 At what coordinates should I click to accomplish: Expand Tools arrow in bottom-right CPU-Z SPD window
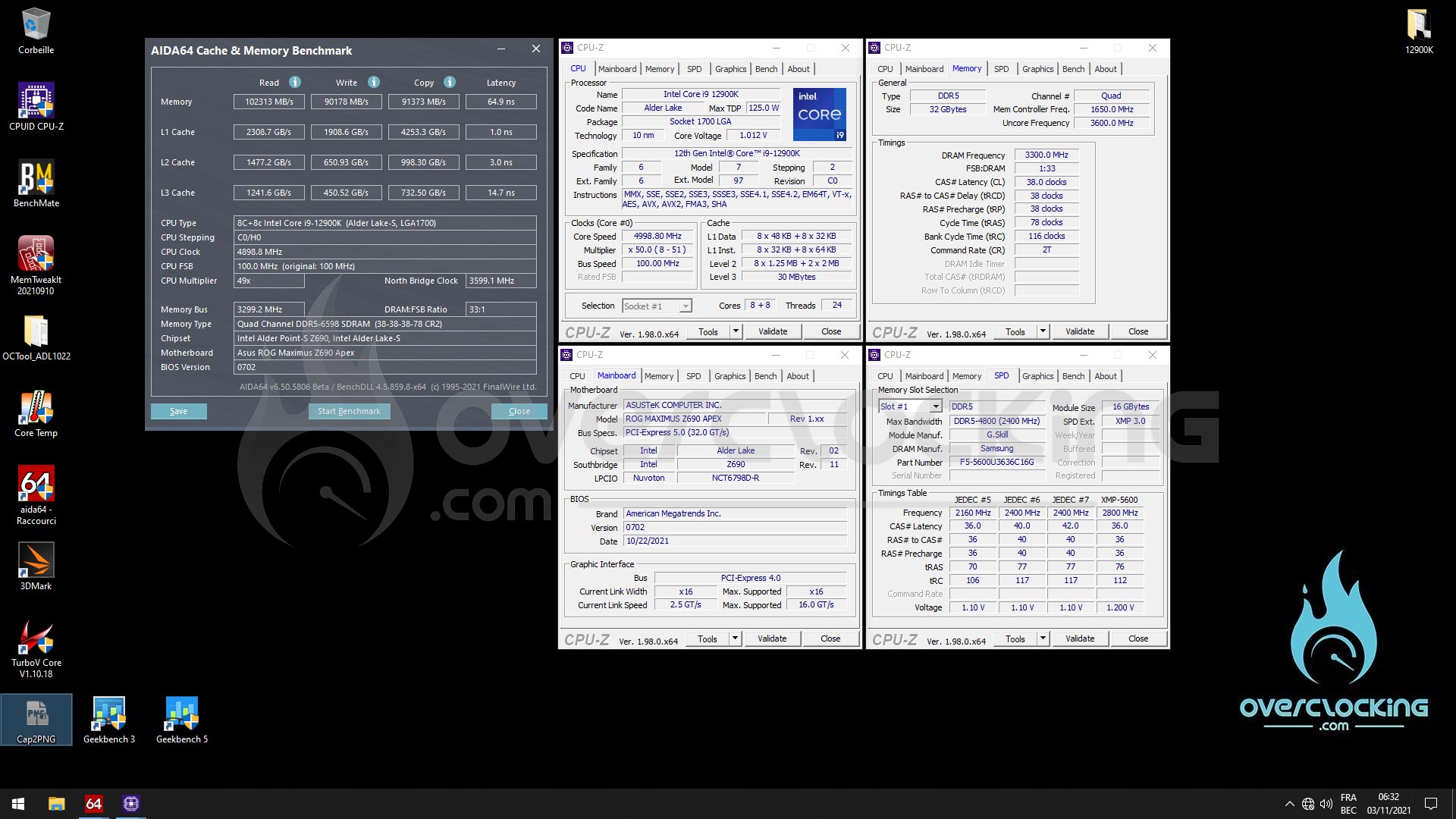[x=1043, y=639]
